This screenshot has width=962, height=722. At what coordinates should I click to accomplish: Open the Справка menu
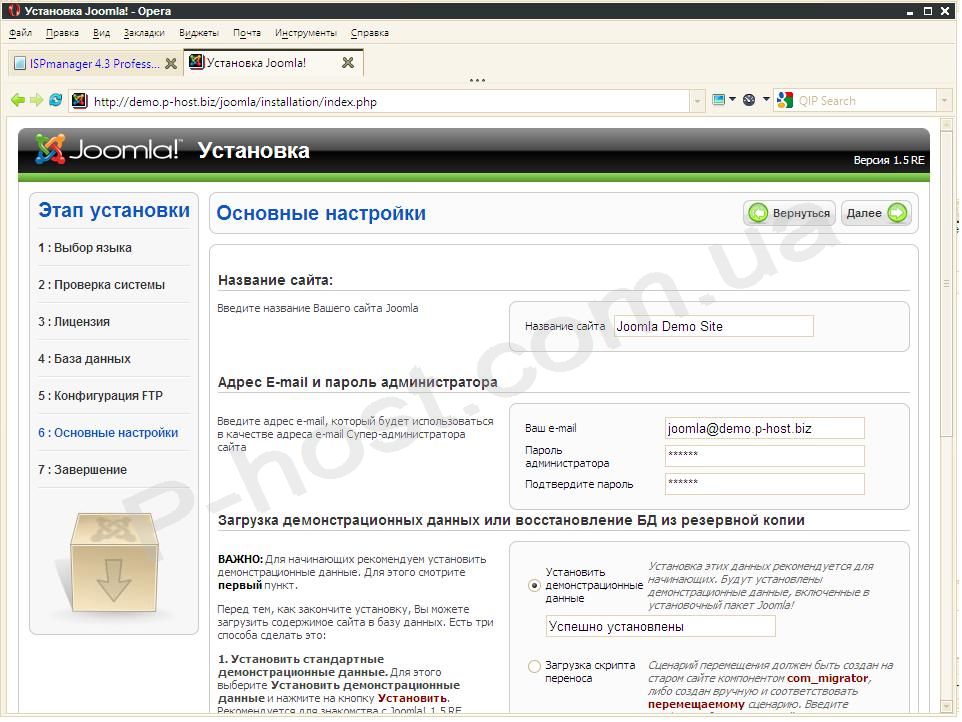coord(369,33)
